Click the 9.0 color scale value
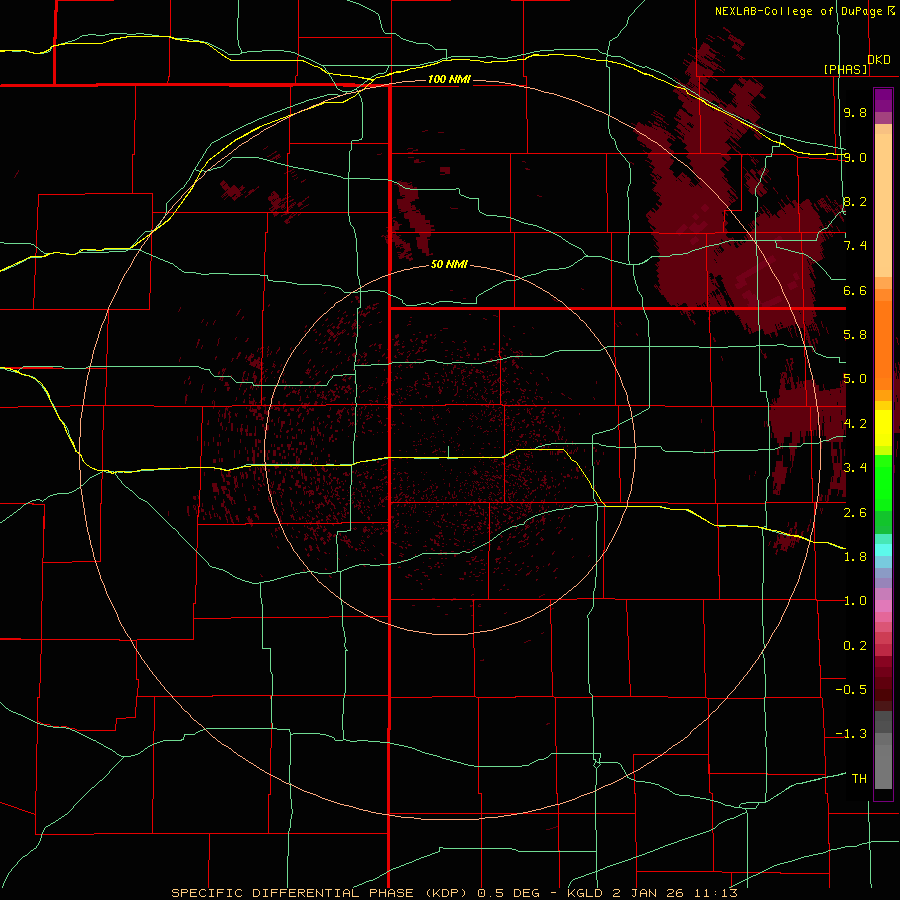Screen dimensions: 900x900 [x=855, y=157]
